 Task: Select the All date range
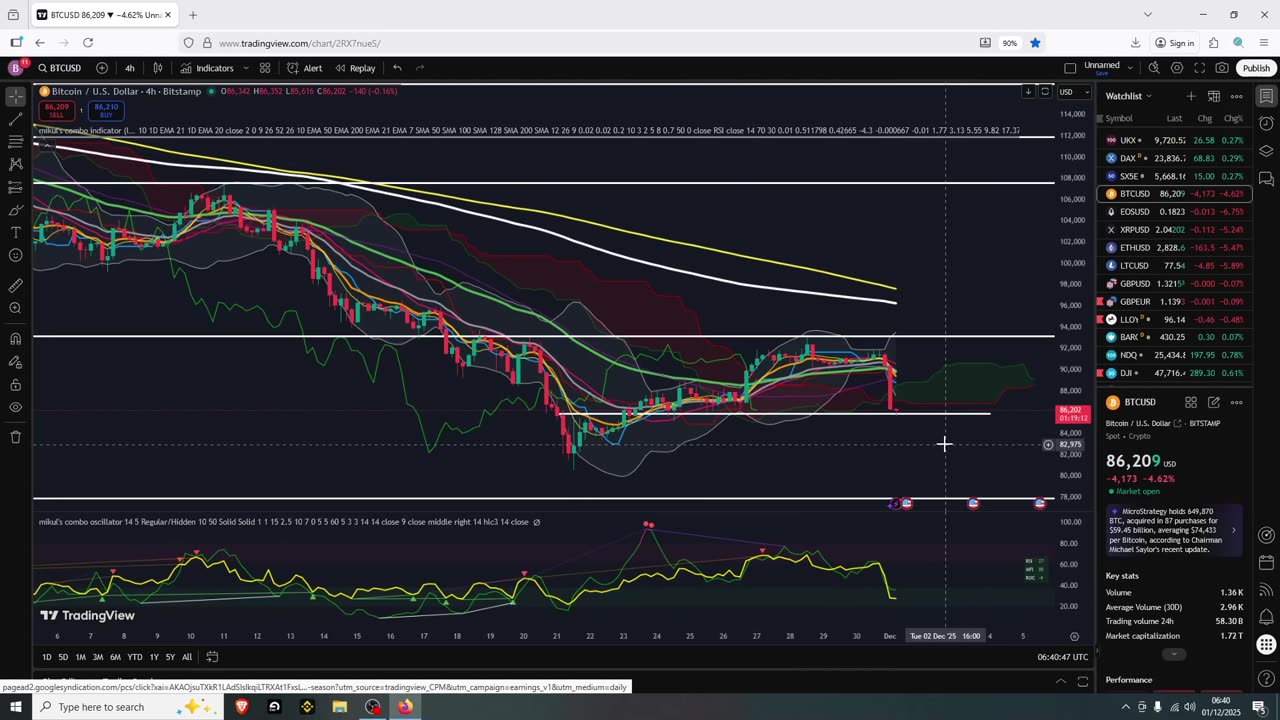[x=187, y=657]
